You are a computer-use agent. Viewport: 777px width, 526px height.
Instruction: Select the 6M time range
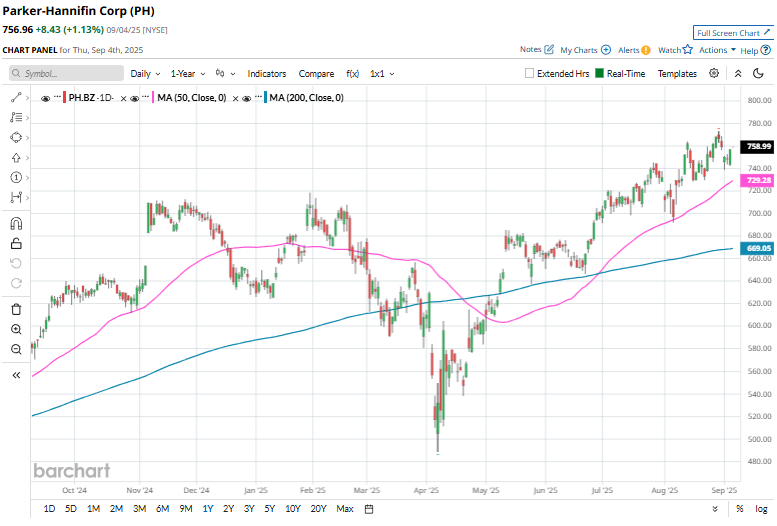point(163,509)
